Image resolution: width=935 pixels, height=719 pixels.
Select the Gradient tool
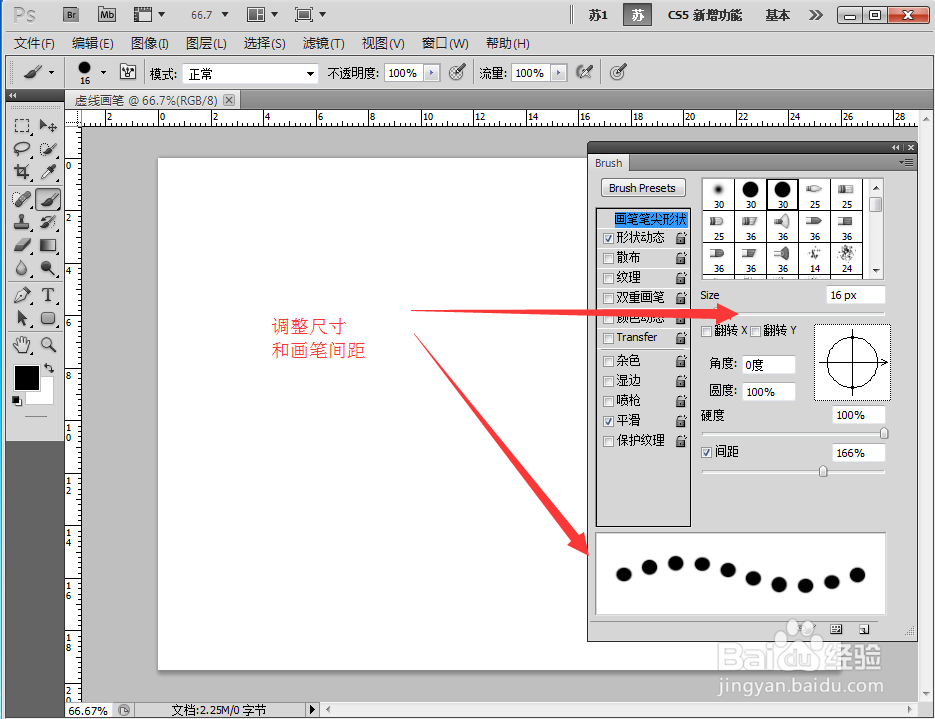(48, 245)
